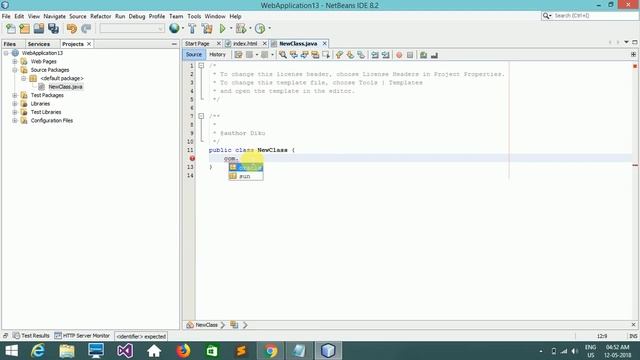Toggle Rectangular Selection in editor toolbar

point(326,55)
